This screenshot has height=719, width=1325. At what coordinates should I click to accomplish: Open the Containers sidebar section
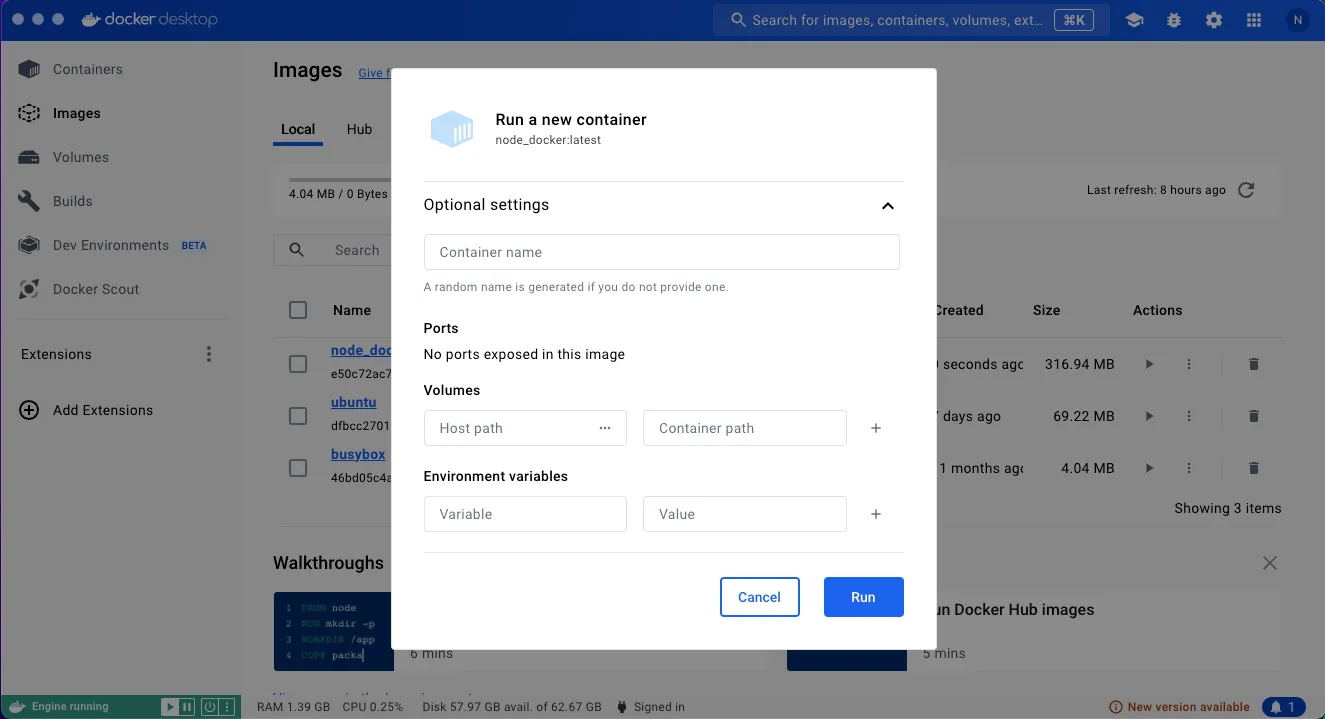(x=88, y=69)
